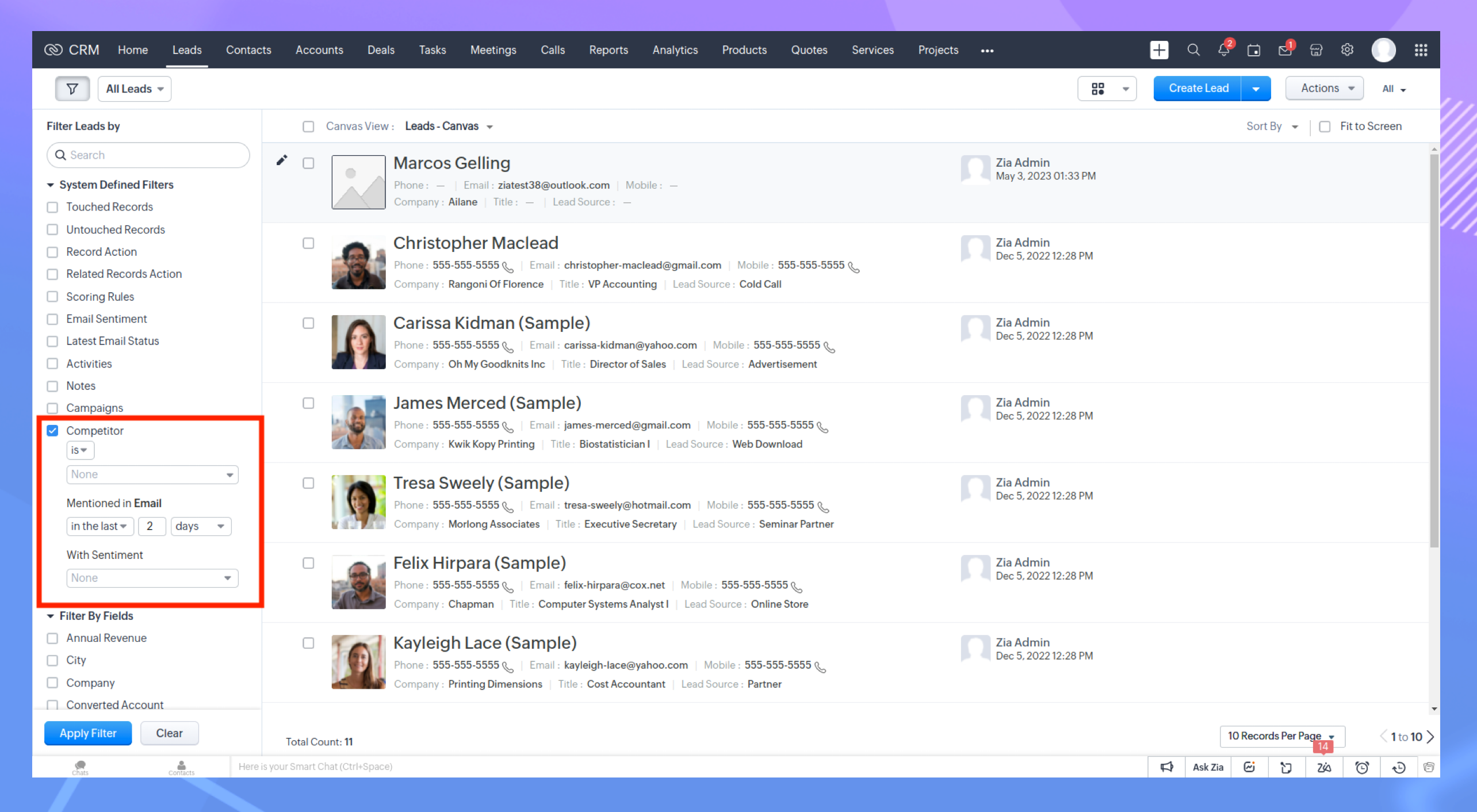Click the pencil edit icon beside Marcos Gelling
The height and width of the screenshot is (812, 1477).
(x=281, y=160)
